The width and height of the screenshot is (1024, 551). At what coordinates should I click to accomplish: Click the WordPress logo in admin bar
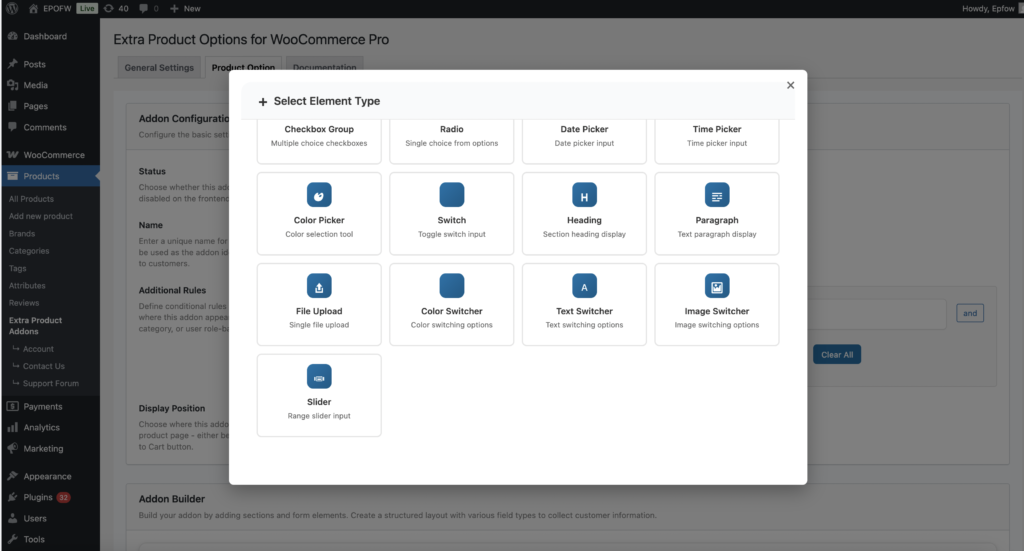point(12,8)
